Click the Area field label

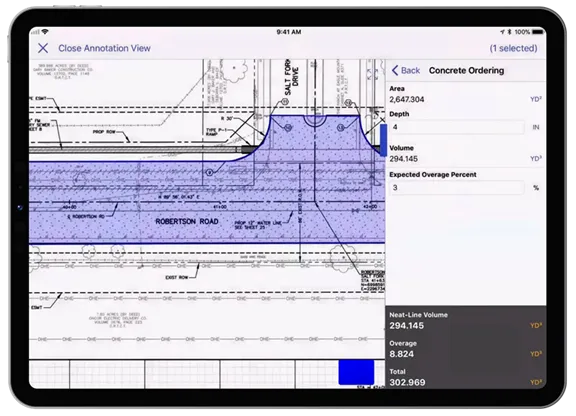pyautogui.click(x=397, y=89)
